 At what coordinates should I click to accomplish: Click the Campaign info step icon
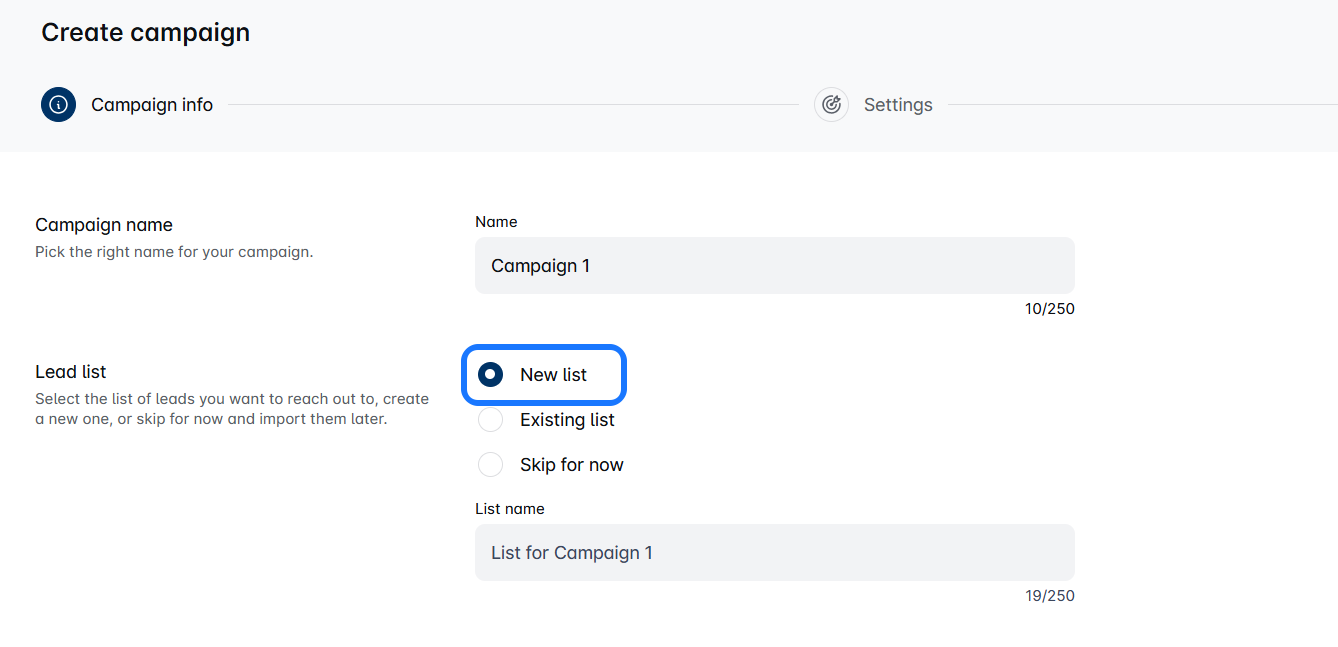(x=58, y=104)
